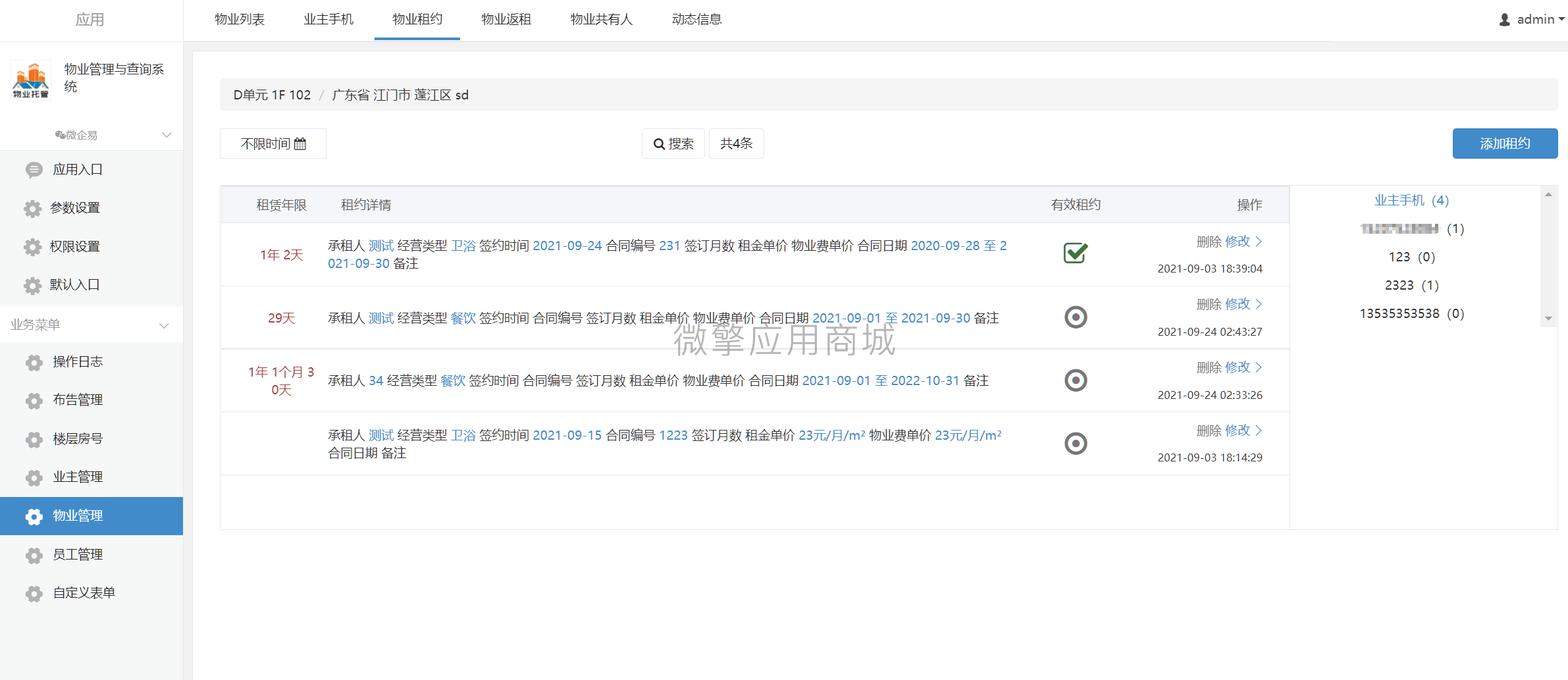
Task: Click the timestamp 2021-09-24 02:43:27
Action: (x=1210, y=332)
